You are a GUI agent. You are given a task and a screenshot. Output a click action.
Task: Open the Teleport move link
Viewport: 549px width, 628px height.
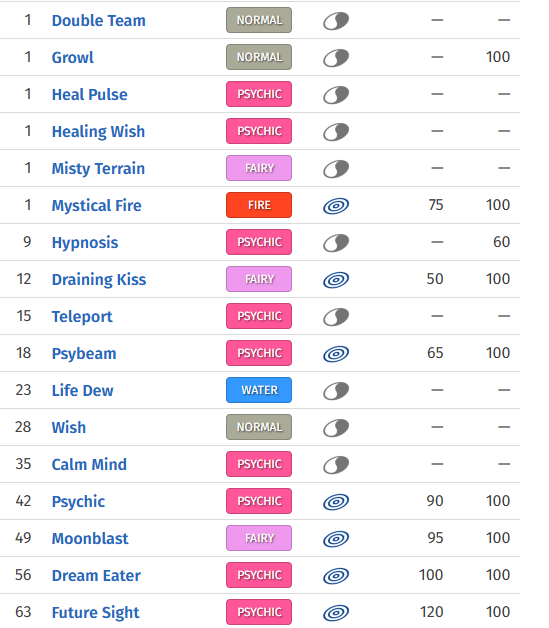click(x=82, y=316)
